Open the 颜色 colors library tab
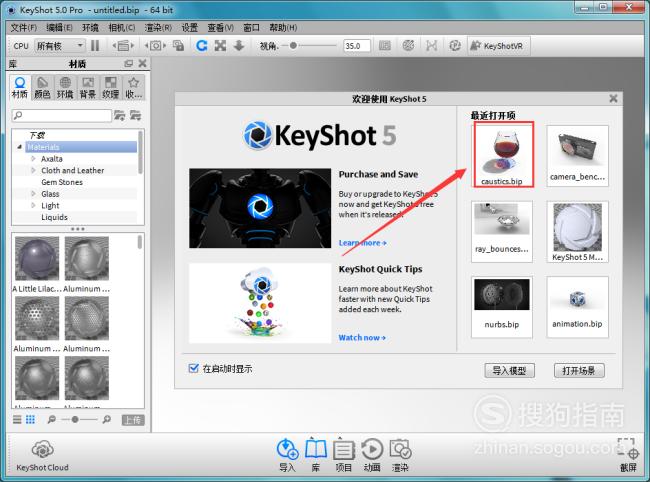This screenshot has width=650, height=482. (x=42, y=87)
